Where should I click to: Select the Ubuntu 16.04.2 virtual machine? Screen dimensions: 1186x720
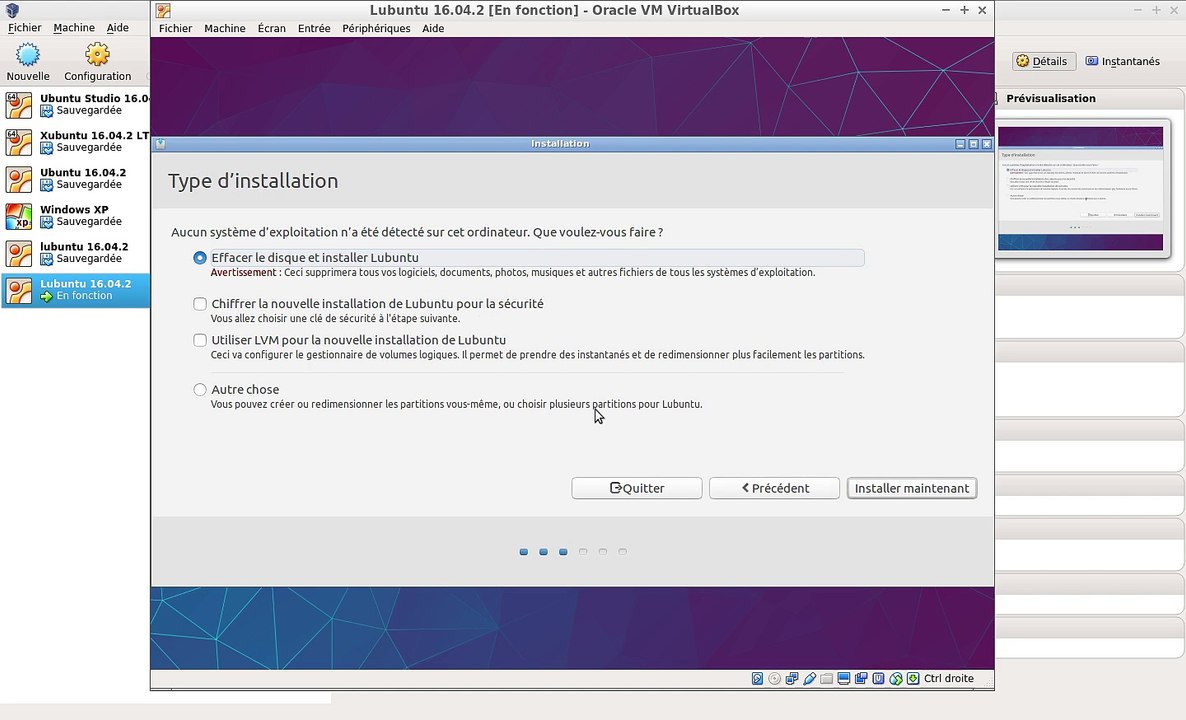point(76,178)
